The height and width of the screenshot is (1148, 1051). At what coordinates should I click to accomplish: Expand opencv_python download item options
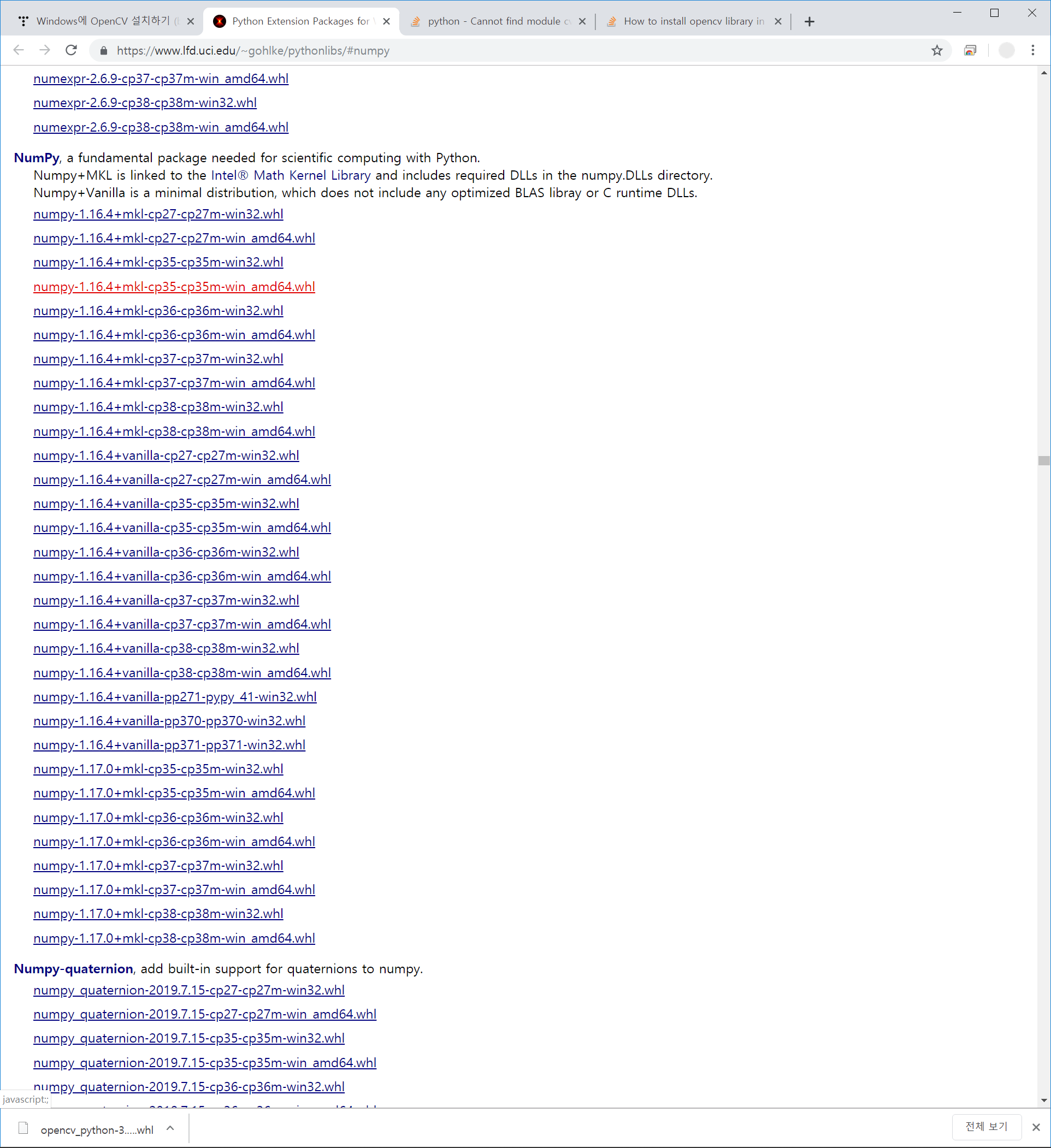click(170, 1128)
